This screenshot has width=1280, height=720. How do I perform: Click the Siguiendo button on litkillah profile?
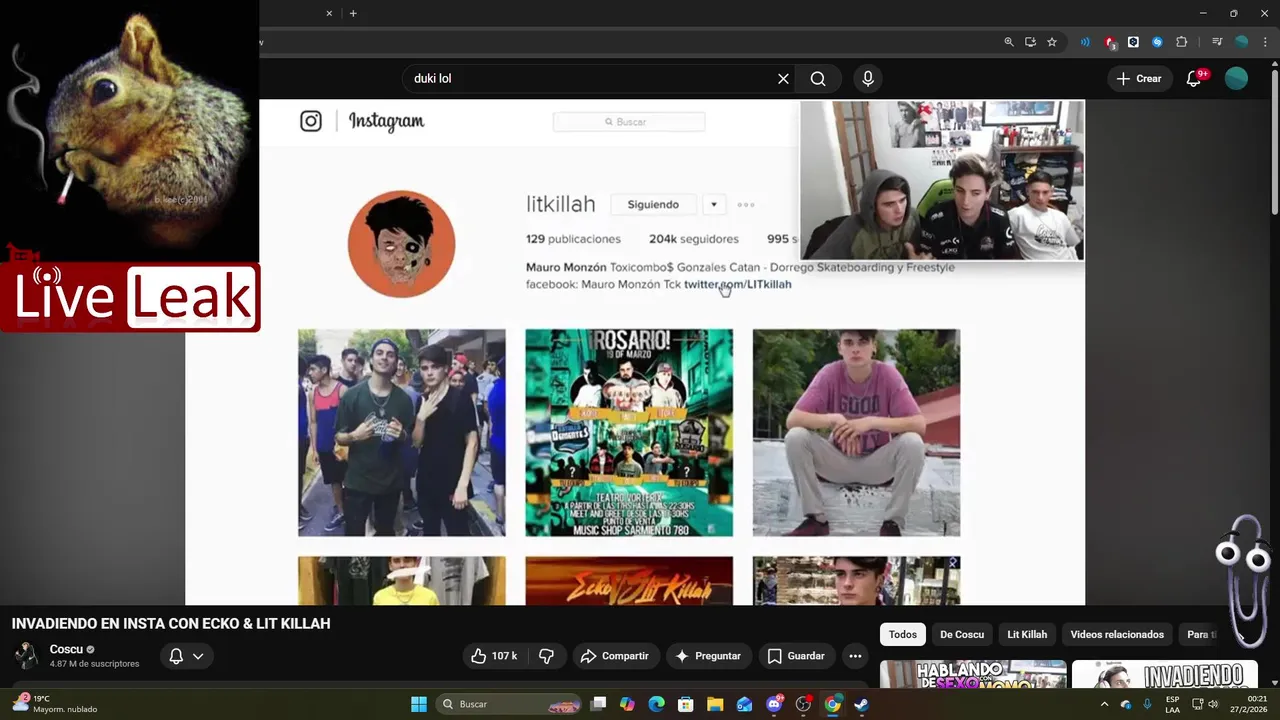(653, 205)
